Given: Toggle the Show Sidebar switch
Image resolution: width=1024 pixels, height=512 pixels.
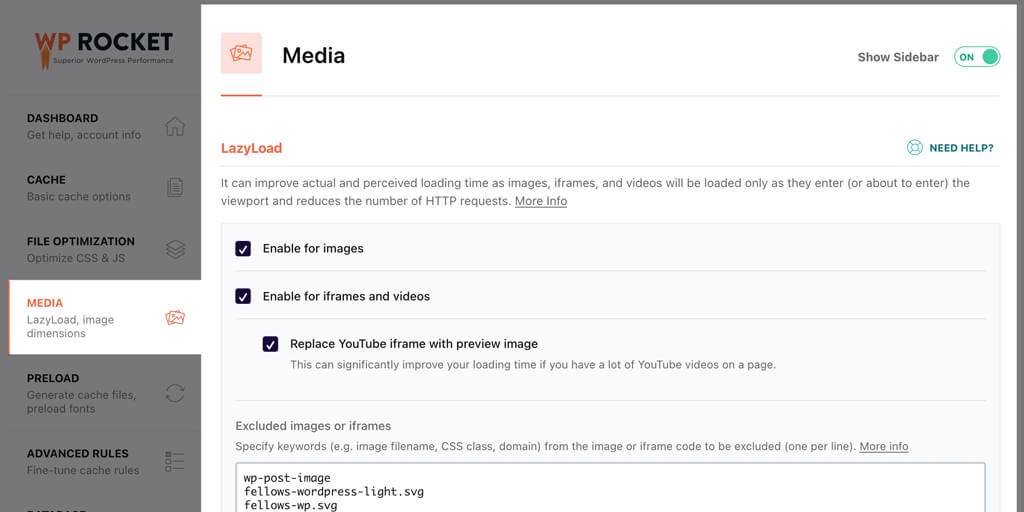Looking at the screenshot, I should (x=977, y=57).
